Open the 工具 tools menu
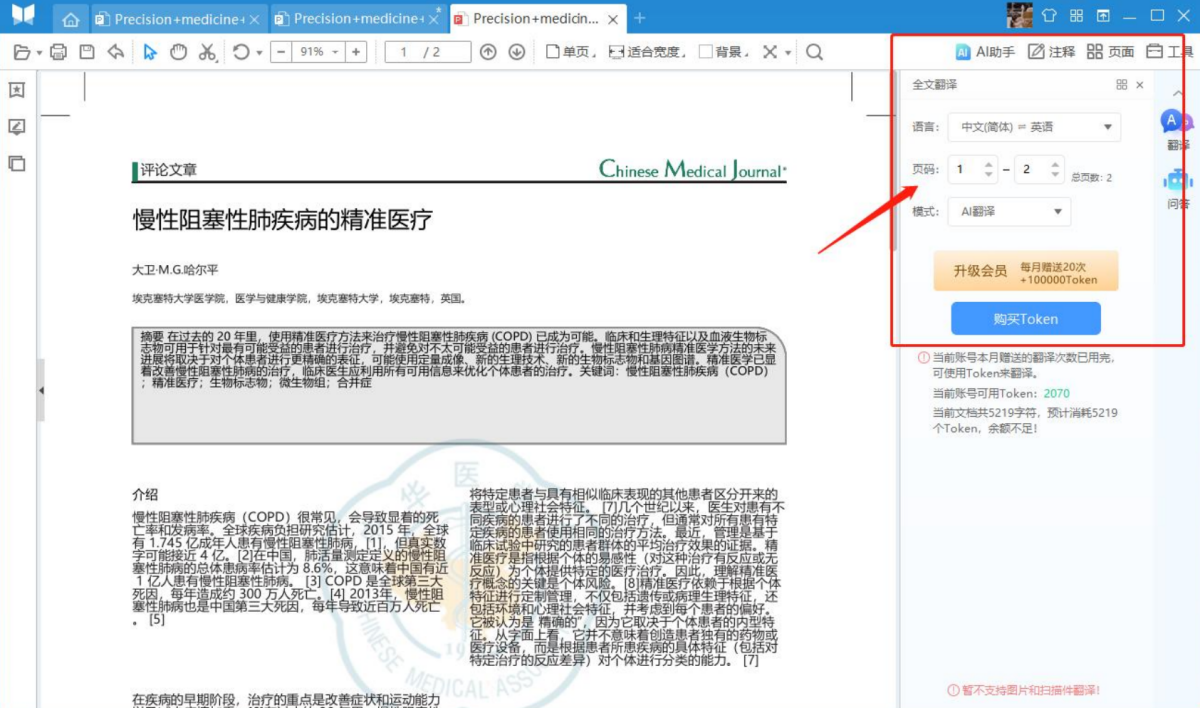 tap(1170, 52)
